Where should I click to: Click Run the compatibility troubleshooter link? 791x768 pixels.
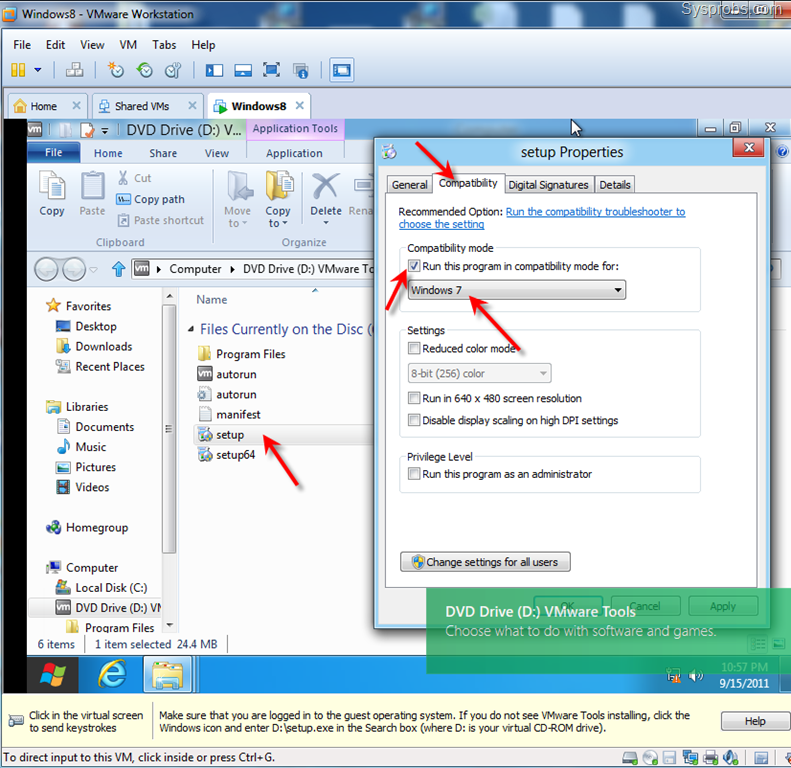595,212
